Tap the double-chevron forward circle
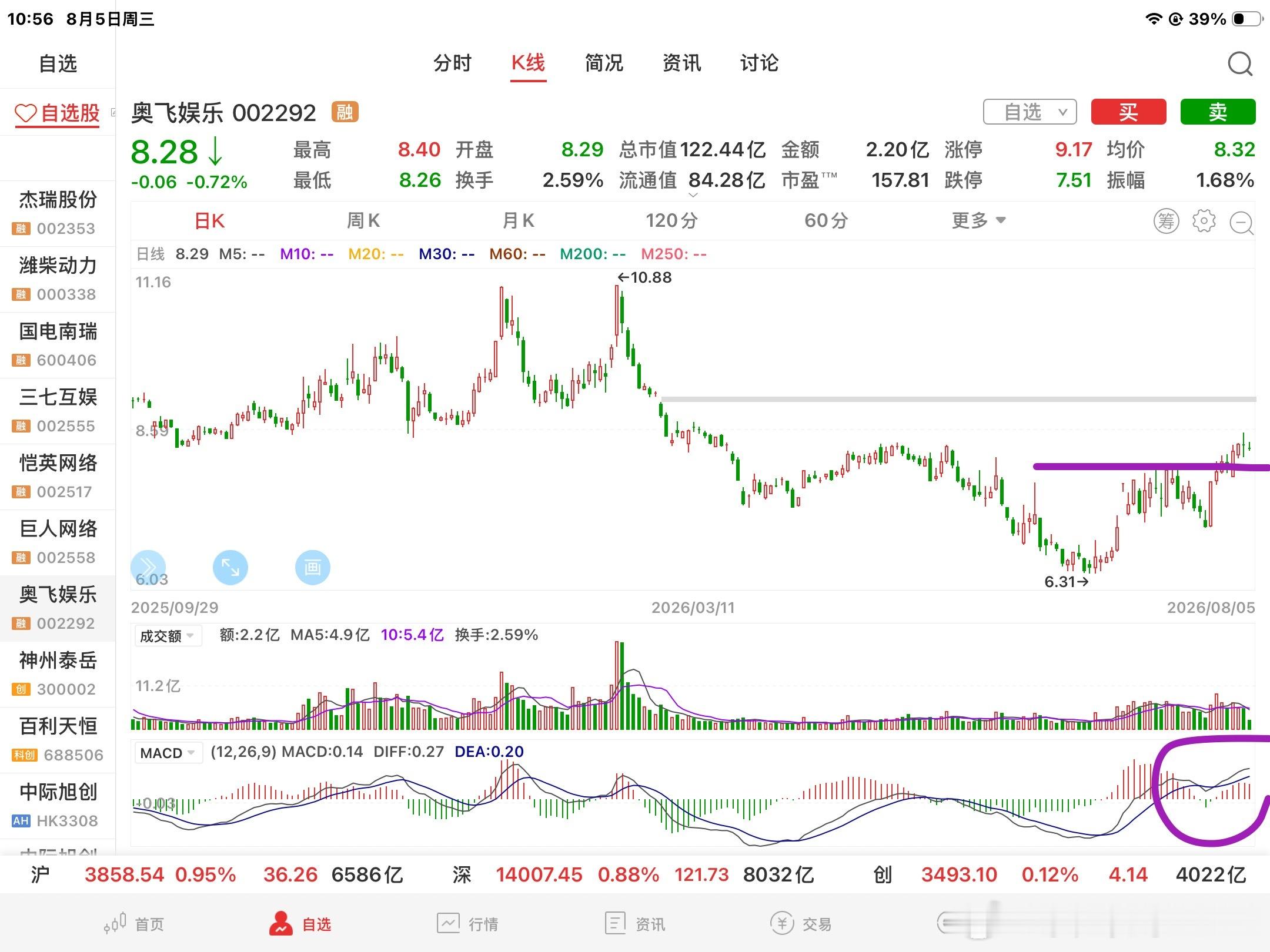Viewport: 1270px width, 952px height. click(148, 568)
